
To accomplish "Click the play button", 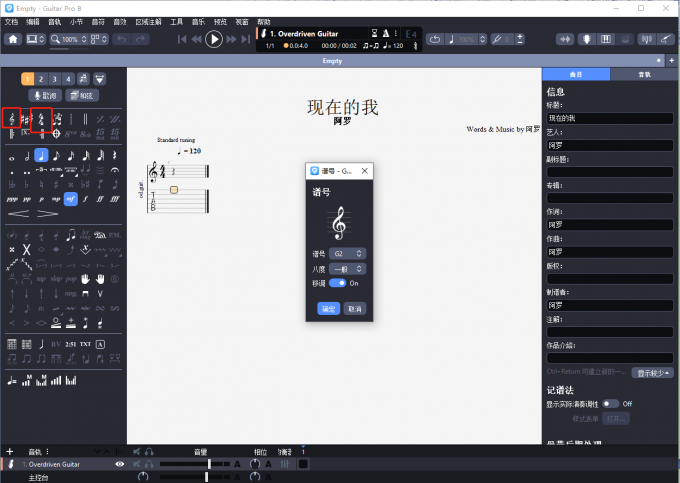I will click(214, 39).
